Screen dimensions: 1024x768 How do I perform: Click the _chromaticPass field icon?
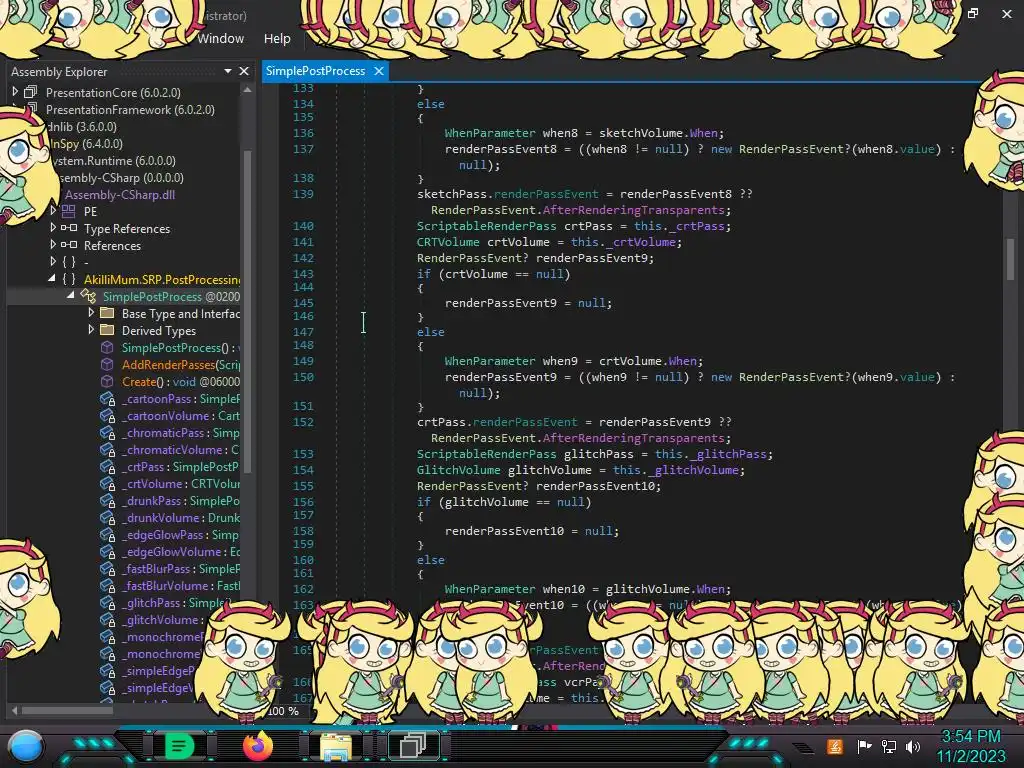pyautogui.click(x=108, y=432)
